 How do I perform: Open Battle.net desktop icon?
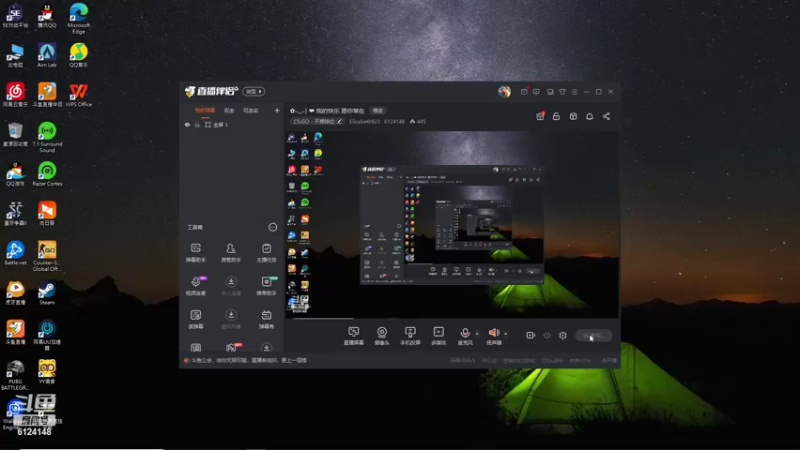[x=15, y=254]
